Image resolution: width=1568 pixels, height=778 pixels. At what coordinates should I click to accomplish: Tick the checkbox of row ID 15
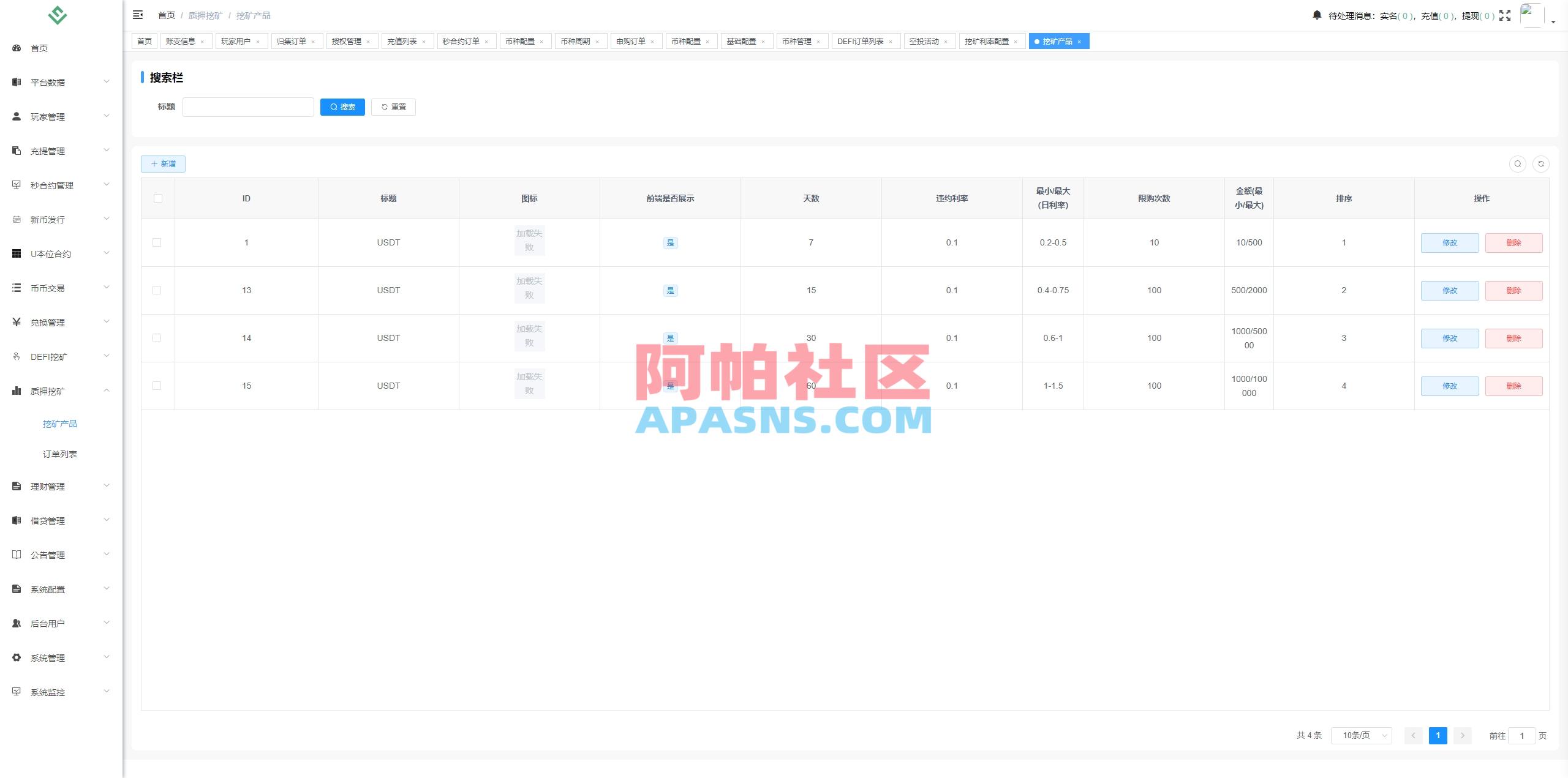157,386
